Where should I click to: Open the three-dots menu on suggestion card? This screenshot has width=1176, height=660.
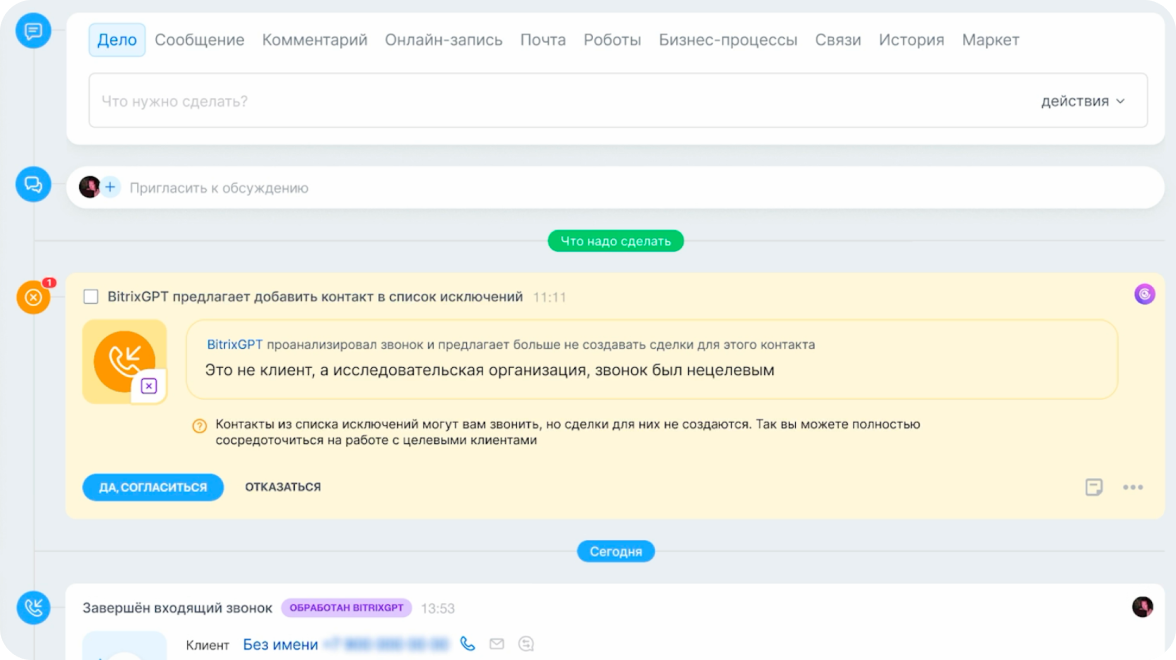coord(1132,487)
